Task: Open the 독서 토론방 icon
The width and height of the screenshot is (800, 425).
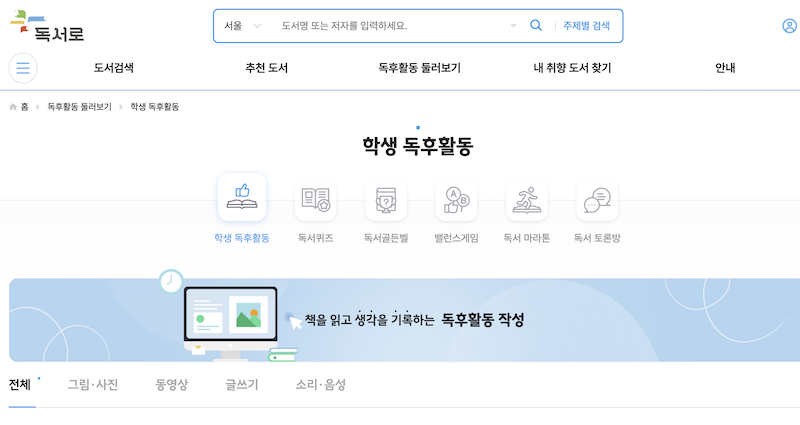Action: 597,201
